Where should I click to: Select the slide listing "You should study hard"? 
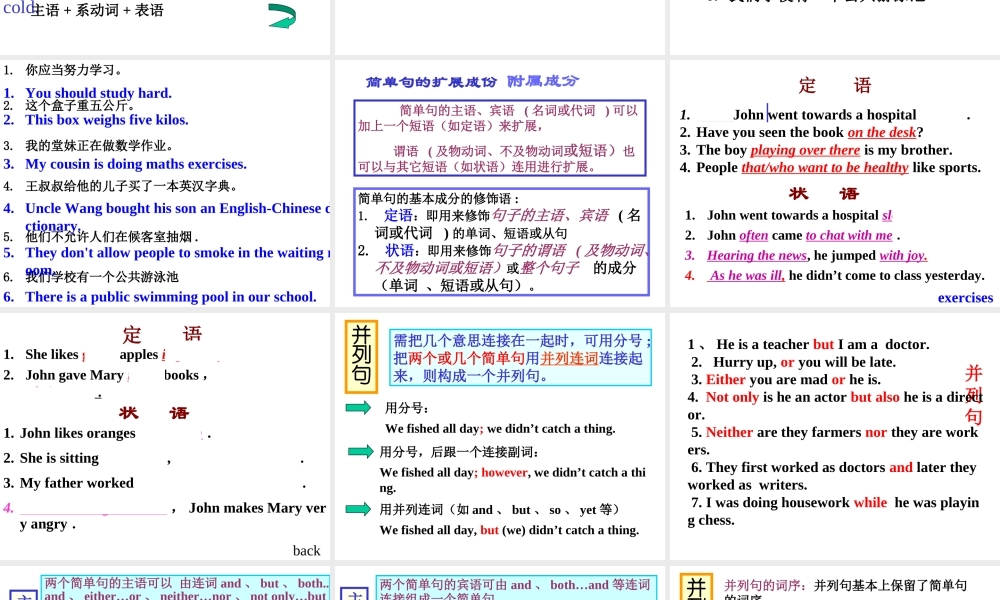pos(165,183)
